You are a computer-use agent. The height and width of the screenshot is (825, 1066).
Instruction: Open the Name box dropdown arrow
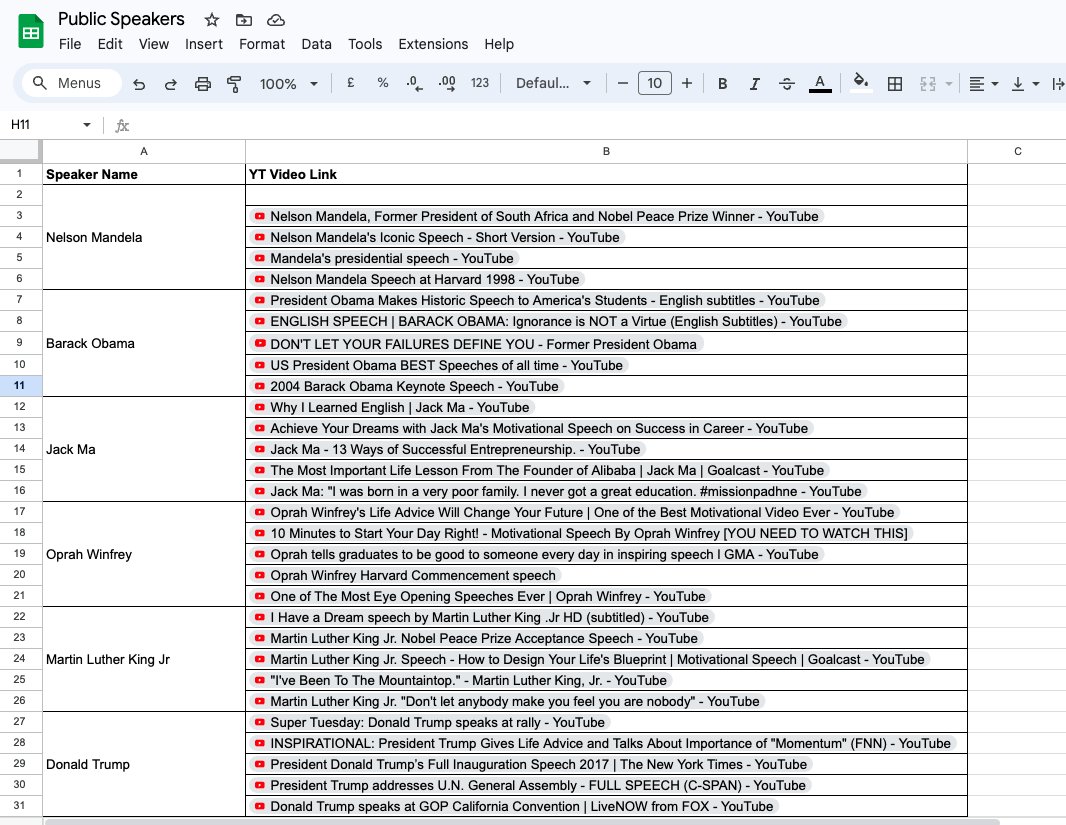(x=87, y=125)
